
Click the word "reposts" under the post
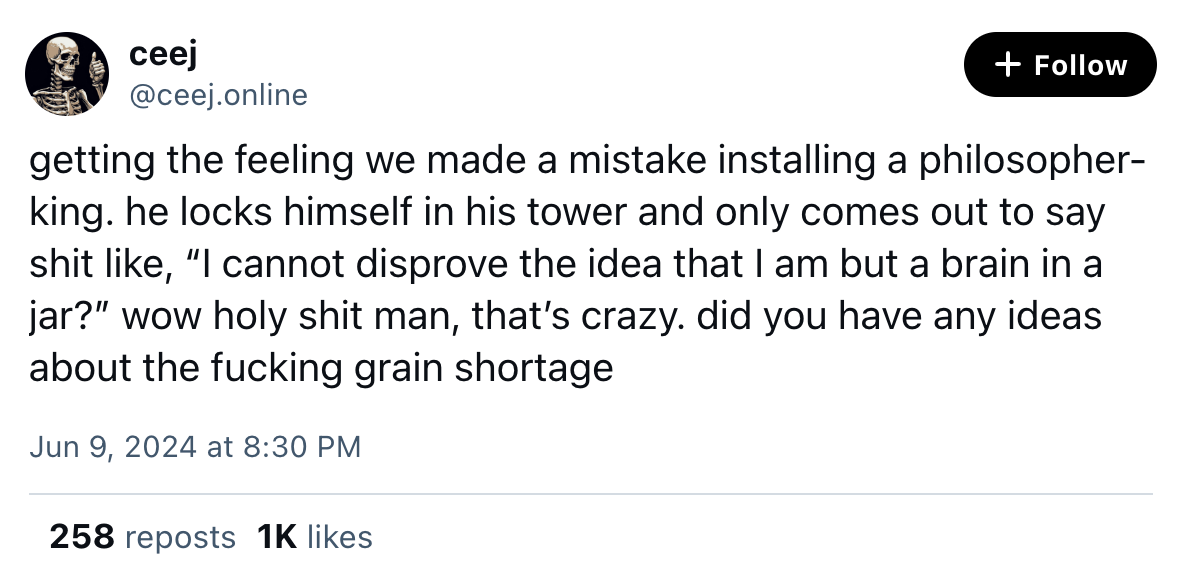[181, 537]
